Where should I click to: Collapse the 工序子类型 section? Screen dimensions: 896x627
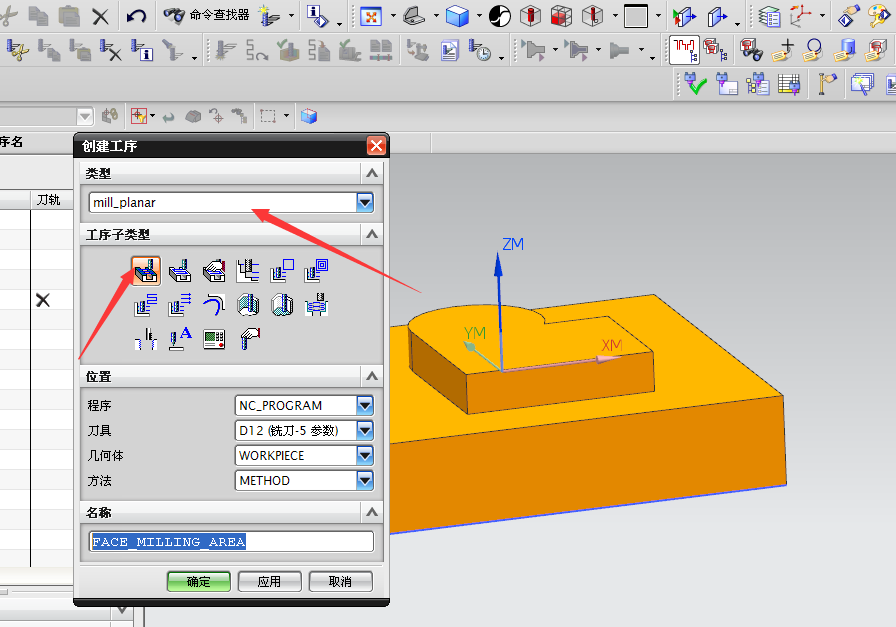pyautogui.click(x=372, y=234)
